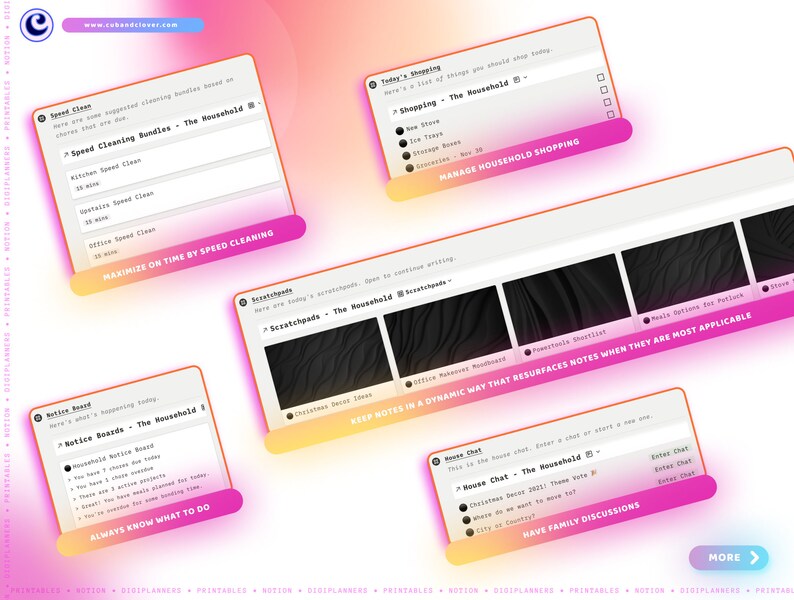Click the round icon beside Office Makeover Moodboard
Screen dimensions: 794x600
[409, 384]
